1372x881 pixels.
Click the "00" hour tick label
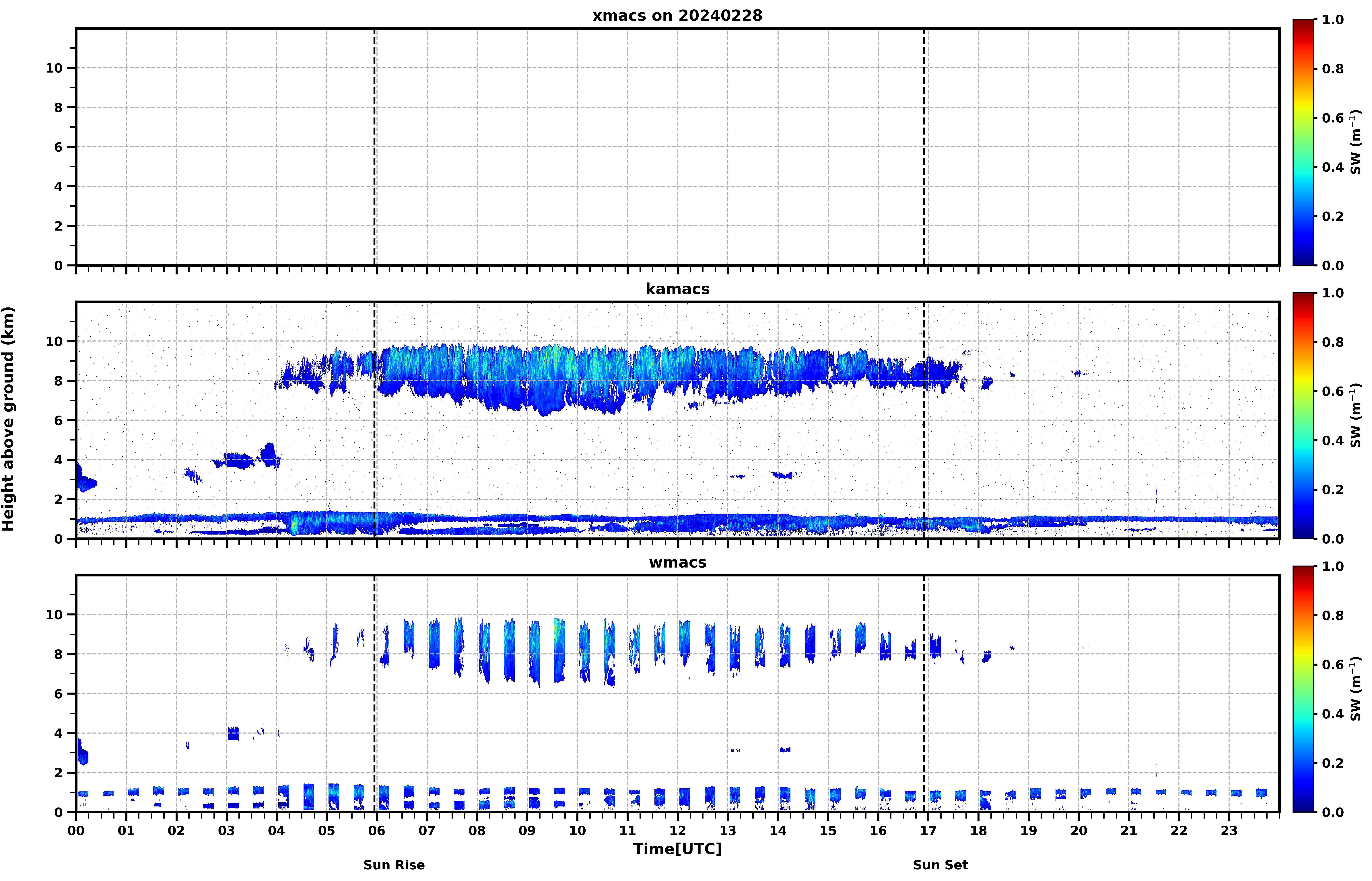(x=76, y=831)
